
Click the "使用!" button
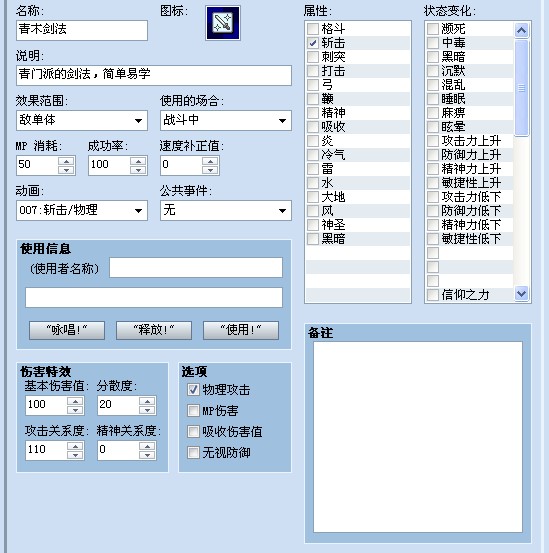(241, 330)
